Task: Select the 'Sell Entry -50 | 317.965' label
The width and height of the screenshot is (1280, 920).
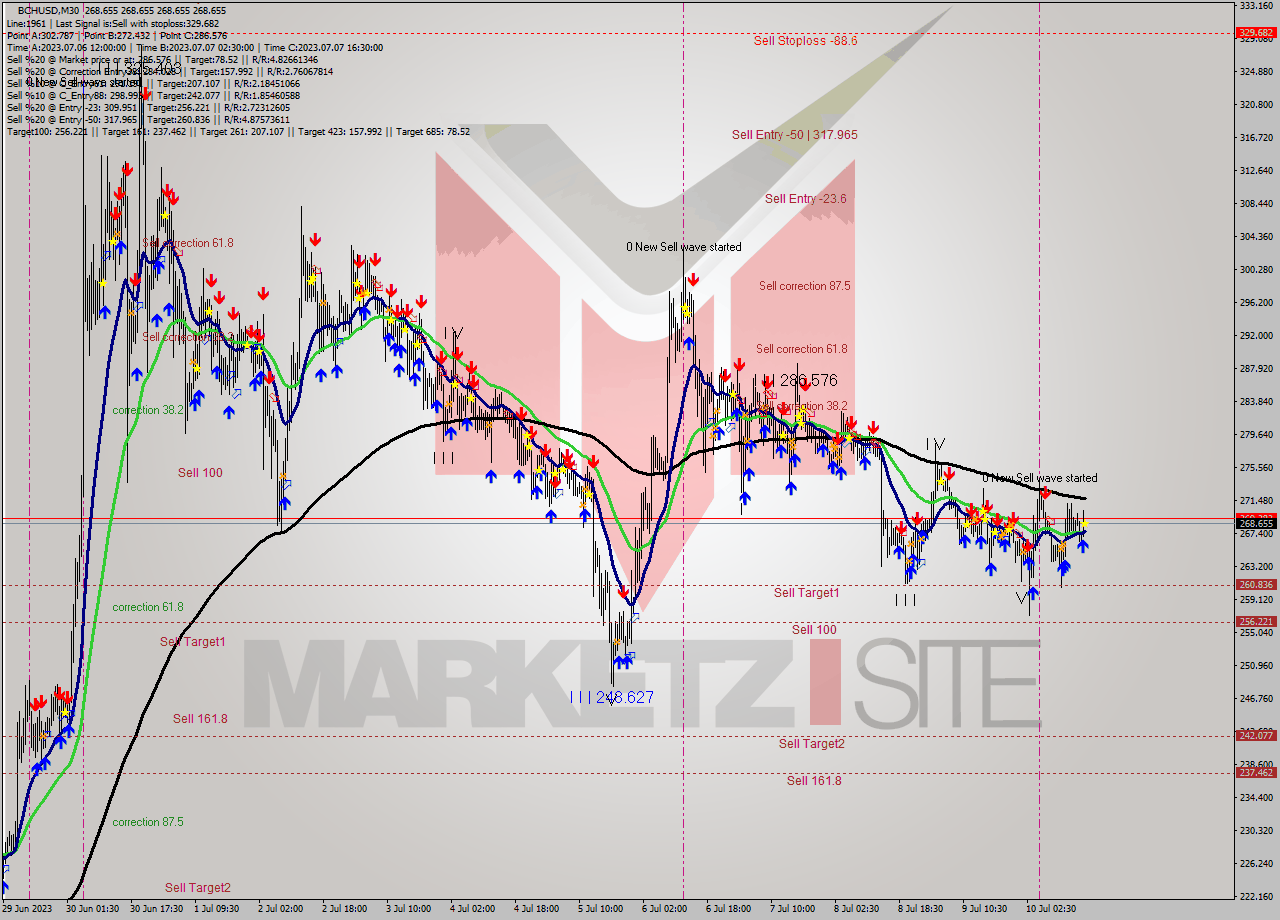Action: (x=794, y=134)
